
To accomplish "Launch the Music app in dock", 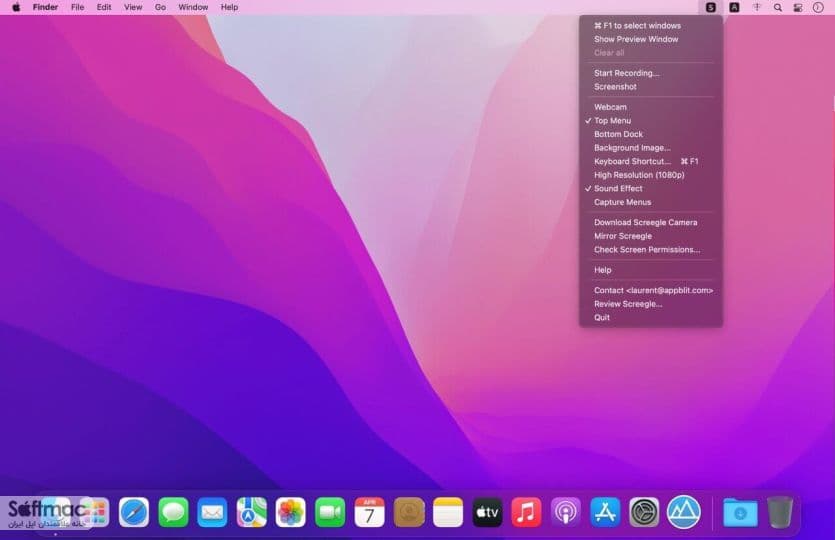I will (x=526, y=512).
